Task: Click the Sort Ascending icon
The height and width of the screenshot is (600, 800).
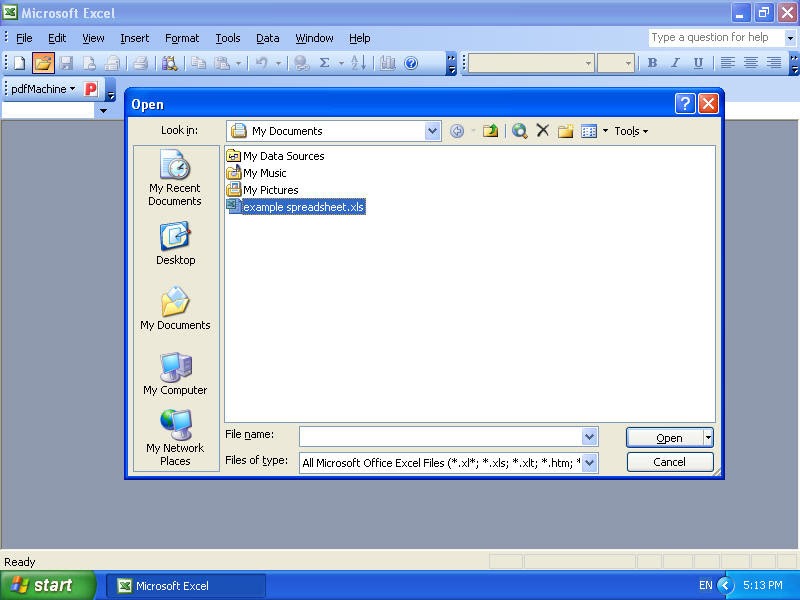Action: coord(357,62)
